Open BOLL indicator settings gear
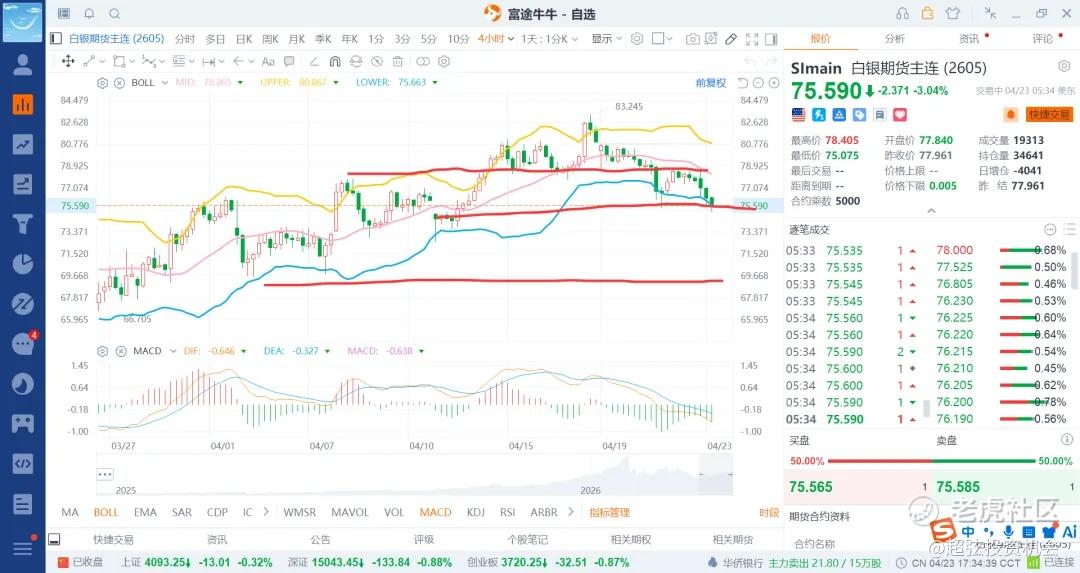The width and height of the screenshot is (1080, 573). (103, 83)
